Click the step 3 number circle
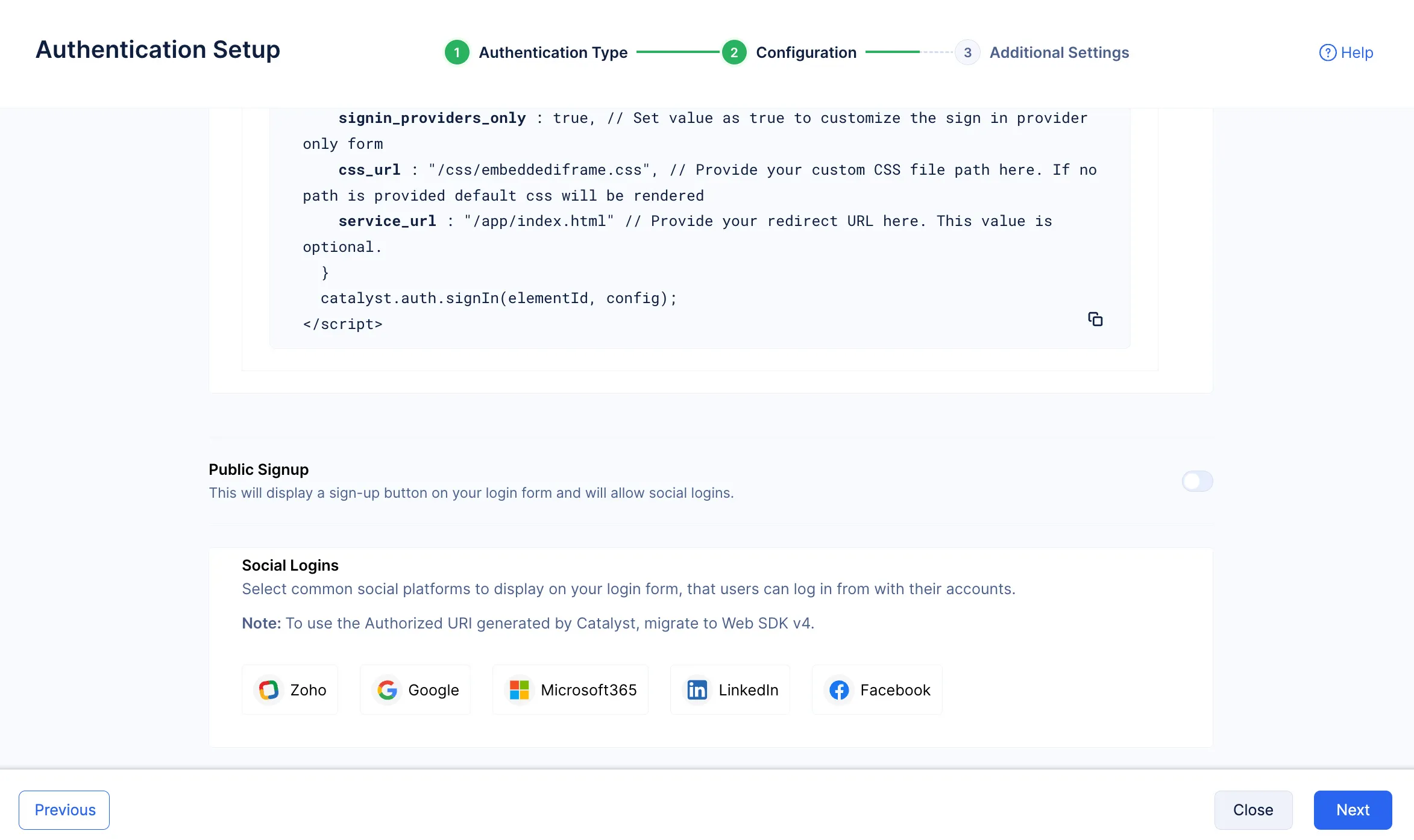 (x=967, y=53)
